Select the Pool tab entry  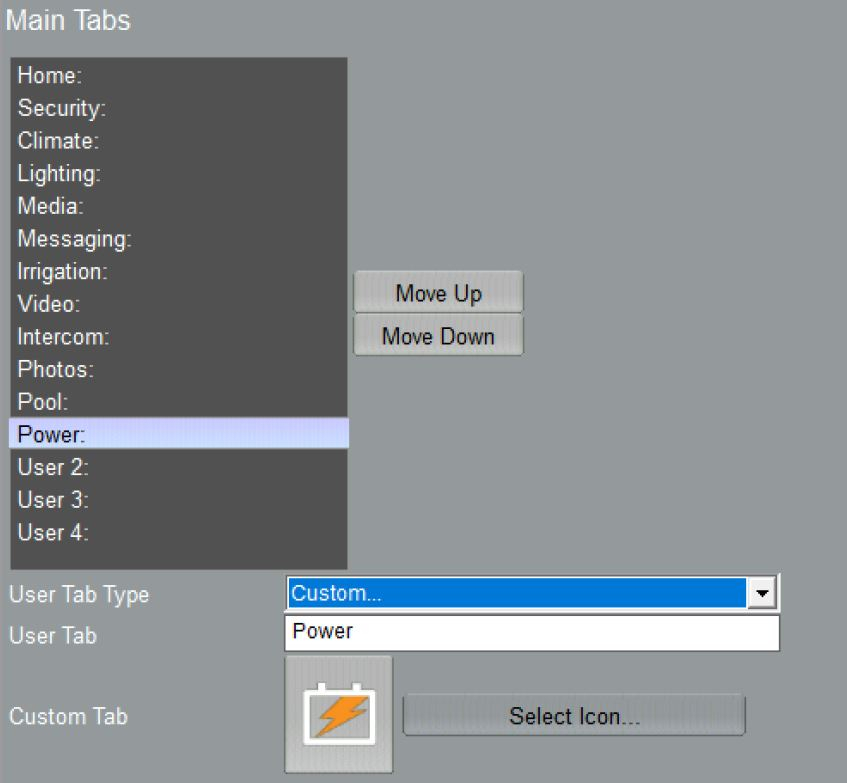pos(178,402)
